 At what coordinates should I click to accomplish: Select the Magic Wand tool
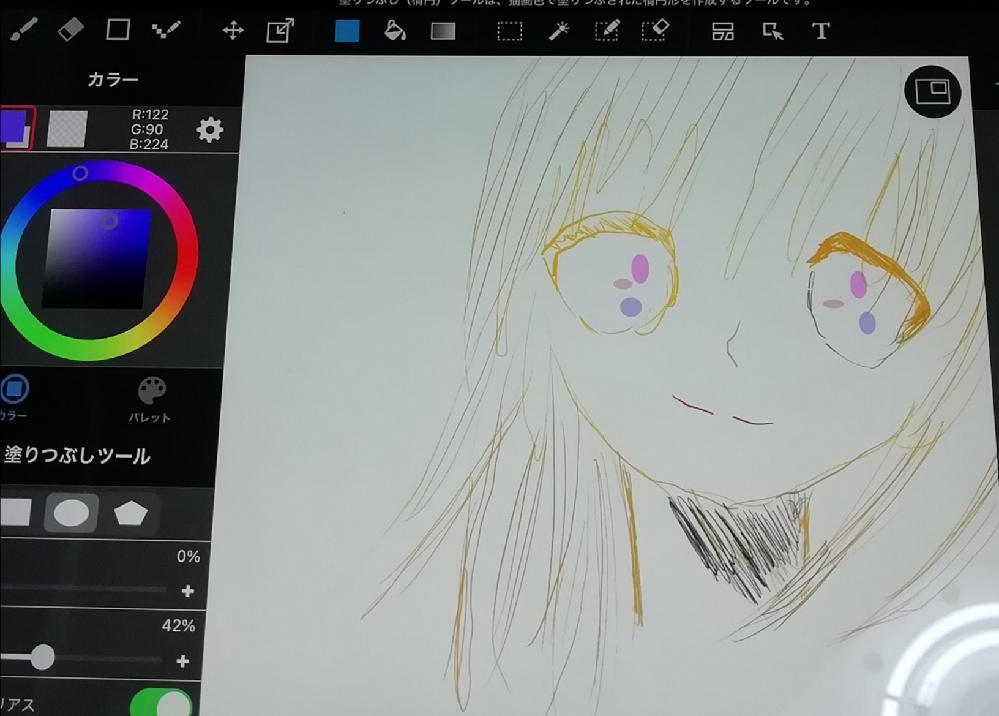pos(559,31)
